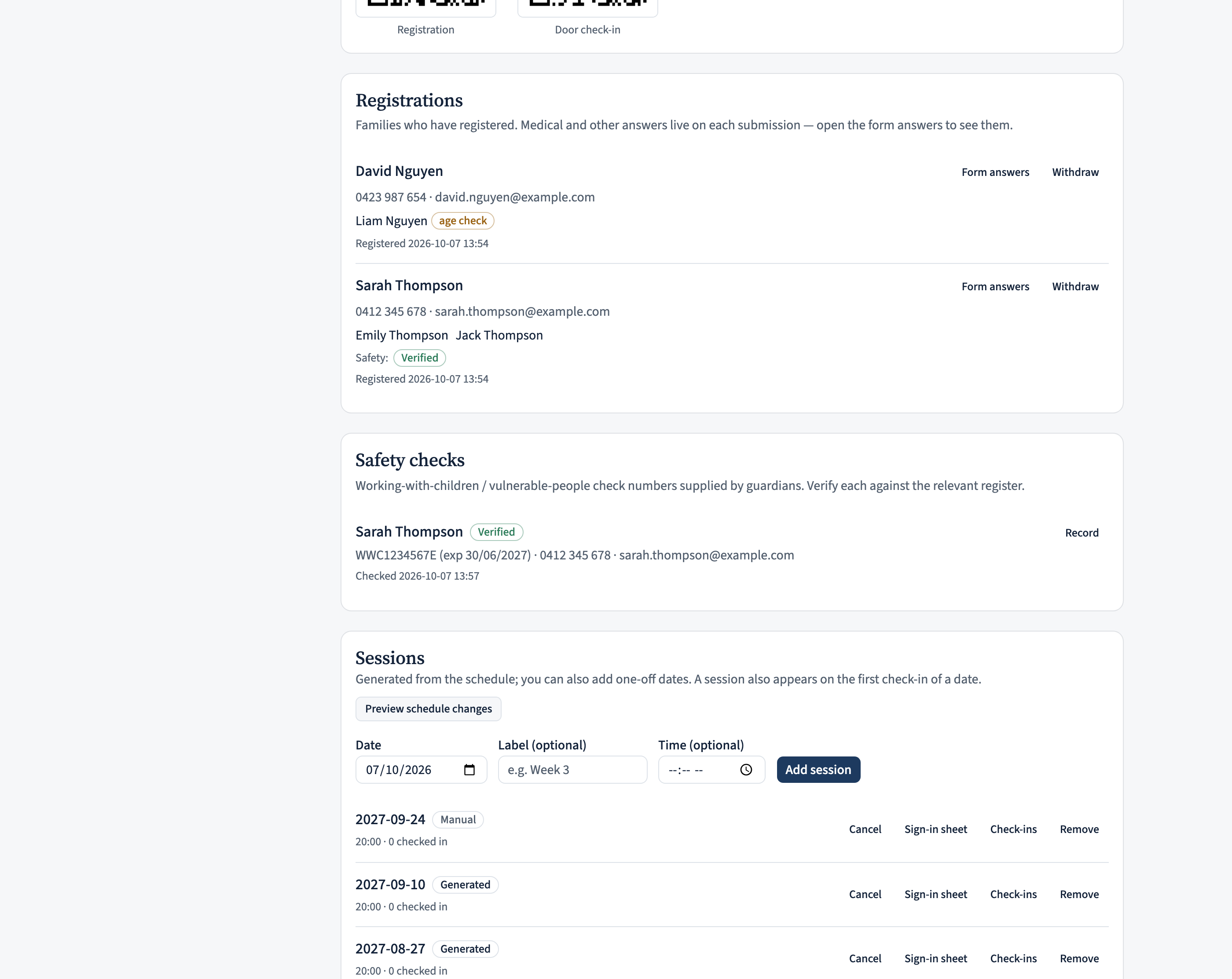Open Check-ins for 2027-09-10 session
Image resolution: width=1232 pixels, height=979 pixels.
tap(1013, 894)
